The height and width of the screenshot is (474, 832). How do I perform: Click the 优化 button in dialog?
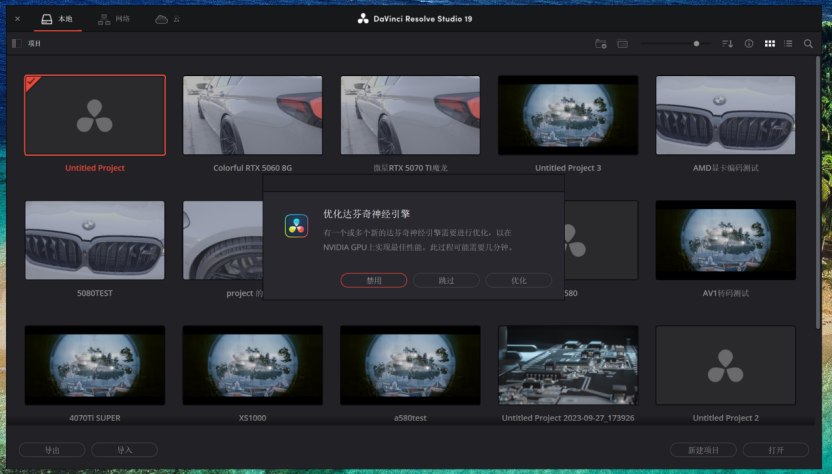(x=519, y=280)
